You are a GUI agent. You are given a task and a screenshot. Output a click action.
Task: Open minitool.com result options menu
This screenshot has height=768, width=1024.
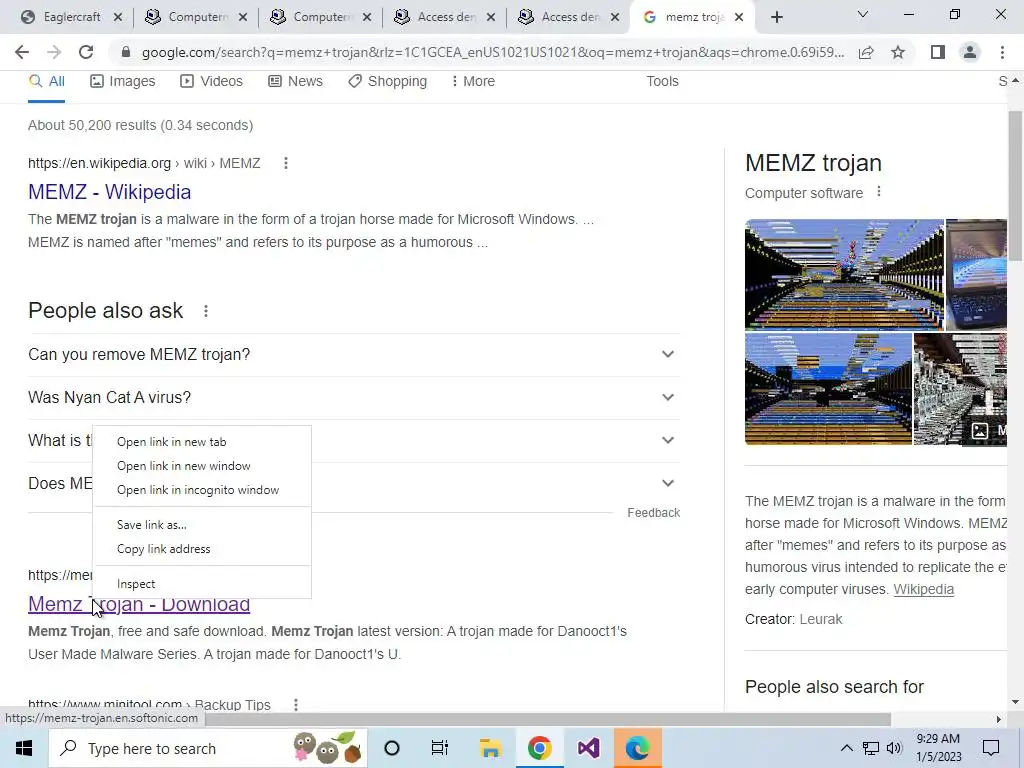pos(296,705)
